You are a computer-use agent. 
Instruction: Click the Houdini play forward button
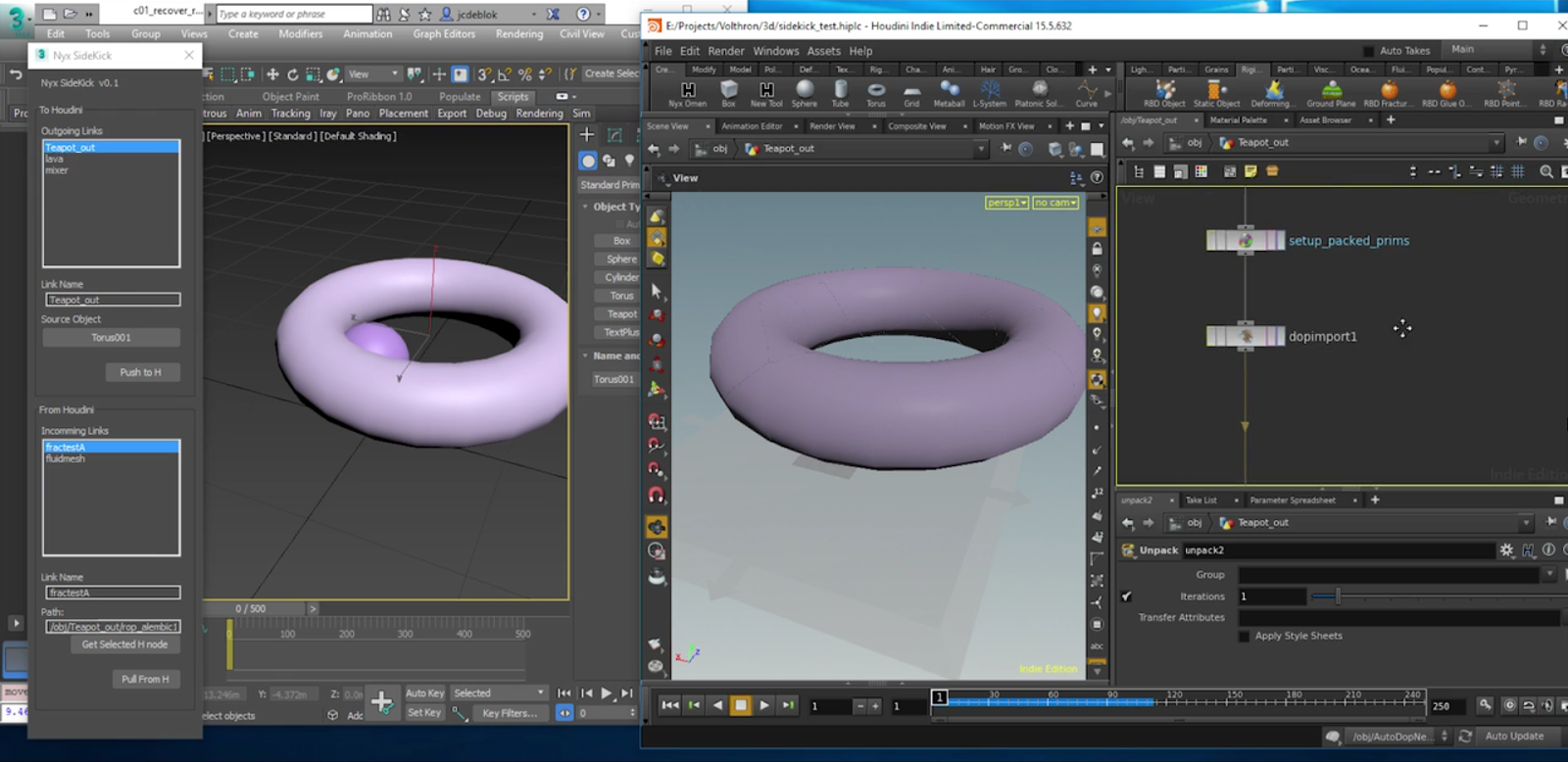(764, 705)
